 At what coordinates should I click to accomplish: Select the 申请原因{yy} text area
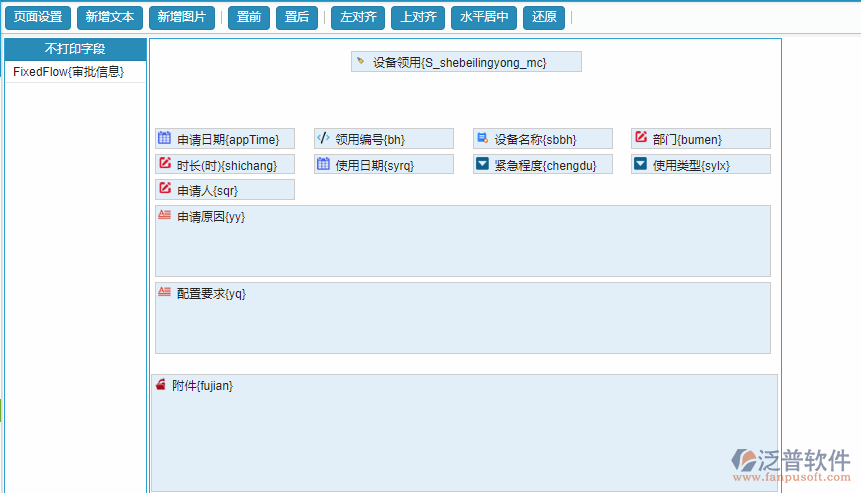(x=462, y=241)
